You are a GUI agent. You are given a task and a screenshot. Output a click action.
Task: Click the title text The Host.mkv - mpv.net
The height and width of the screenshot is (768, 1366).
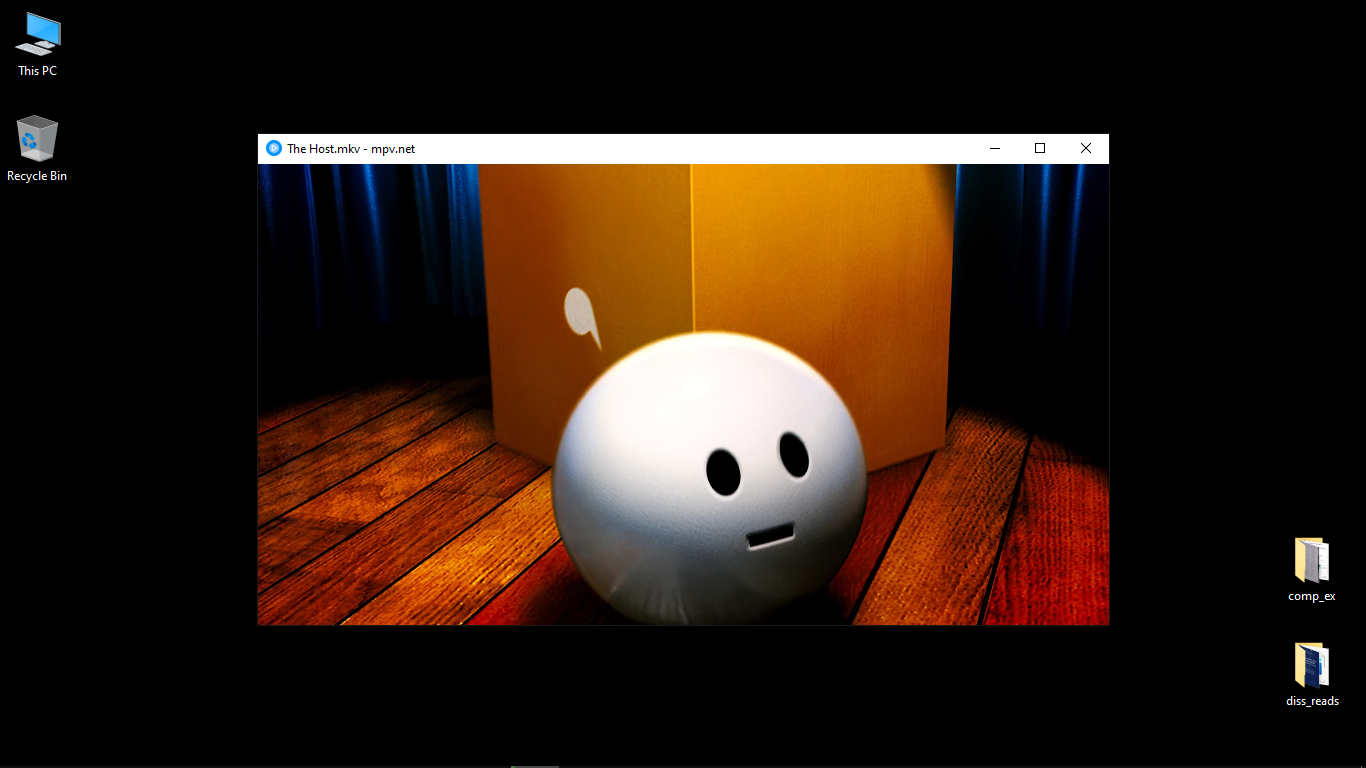coord(351,148)
